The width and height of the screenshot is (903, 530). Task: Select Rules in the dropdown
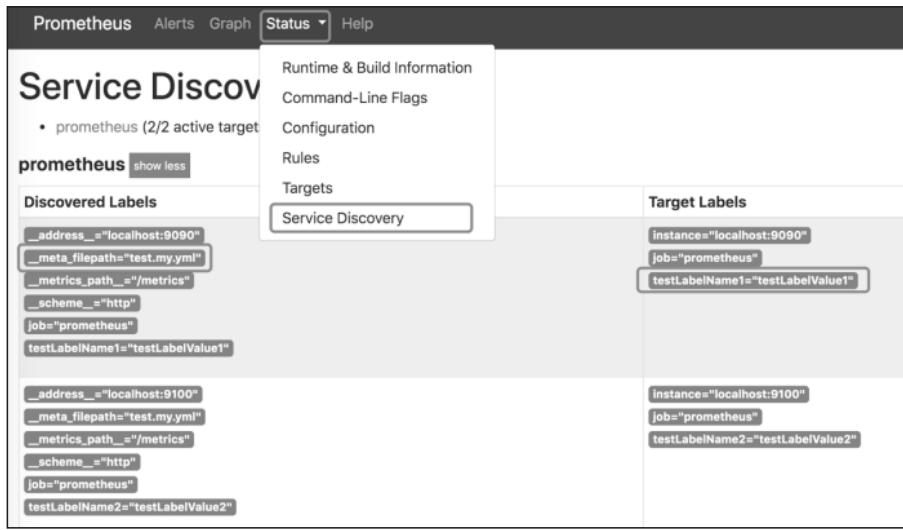click(x=301, y=158)
